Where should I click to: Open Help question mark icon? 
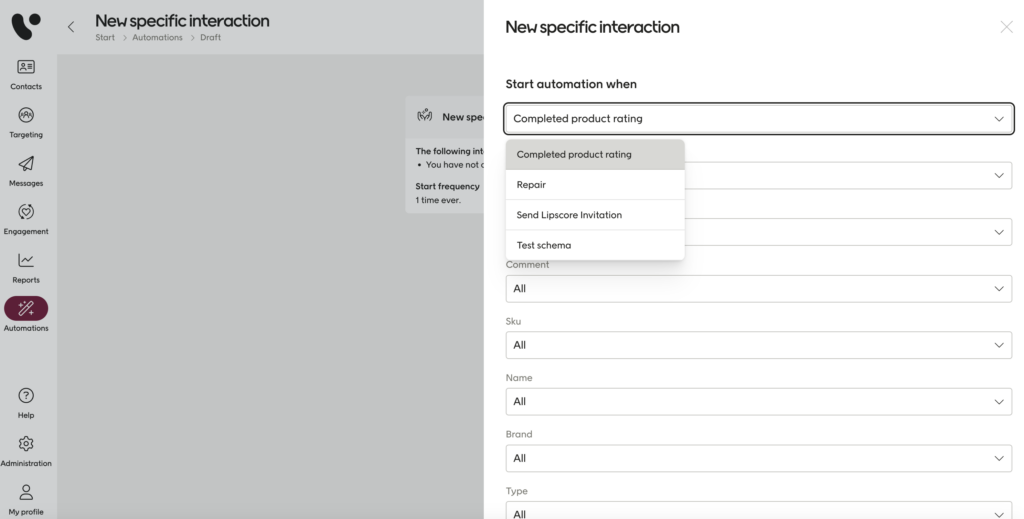pyautogui.click(x=26, y=396)
